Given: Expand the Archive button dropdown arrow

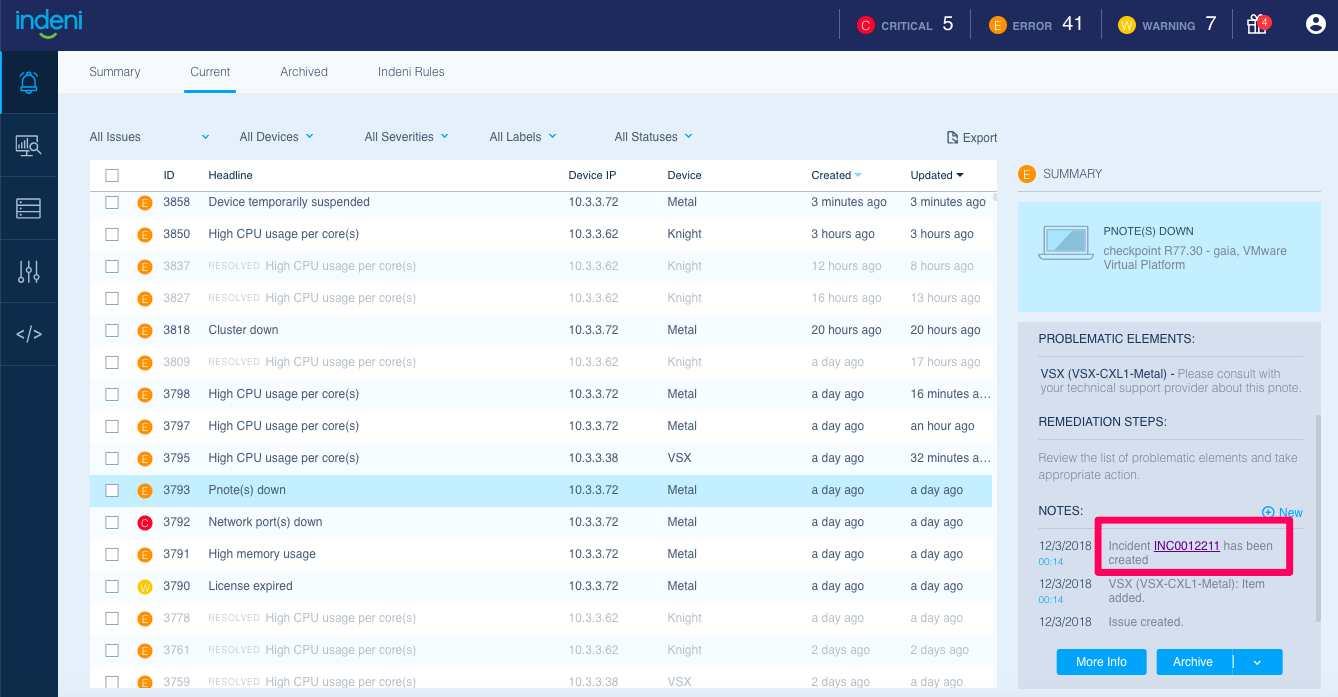Looking at the screenshot, I should point(1257,662).
